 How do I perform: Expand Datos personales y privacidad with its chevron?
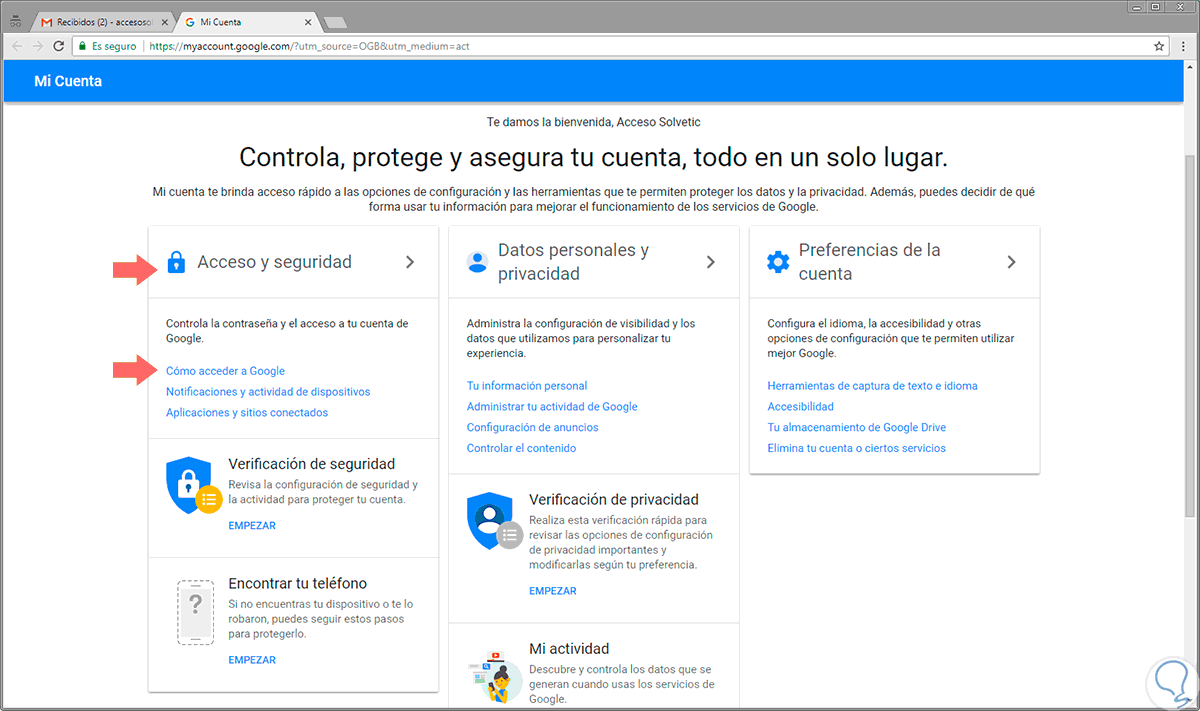click(711, 262)
